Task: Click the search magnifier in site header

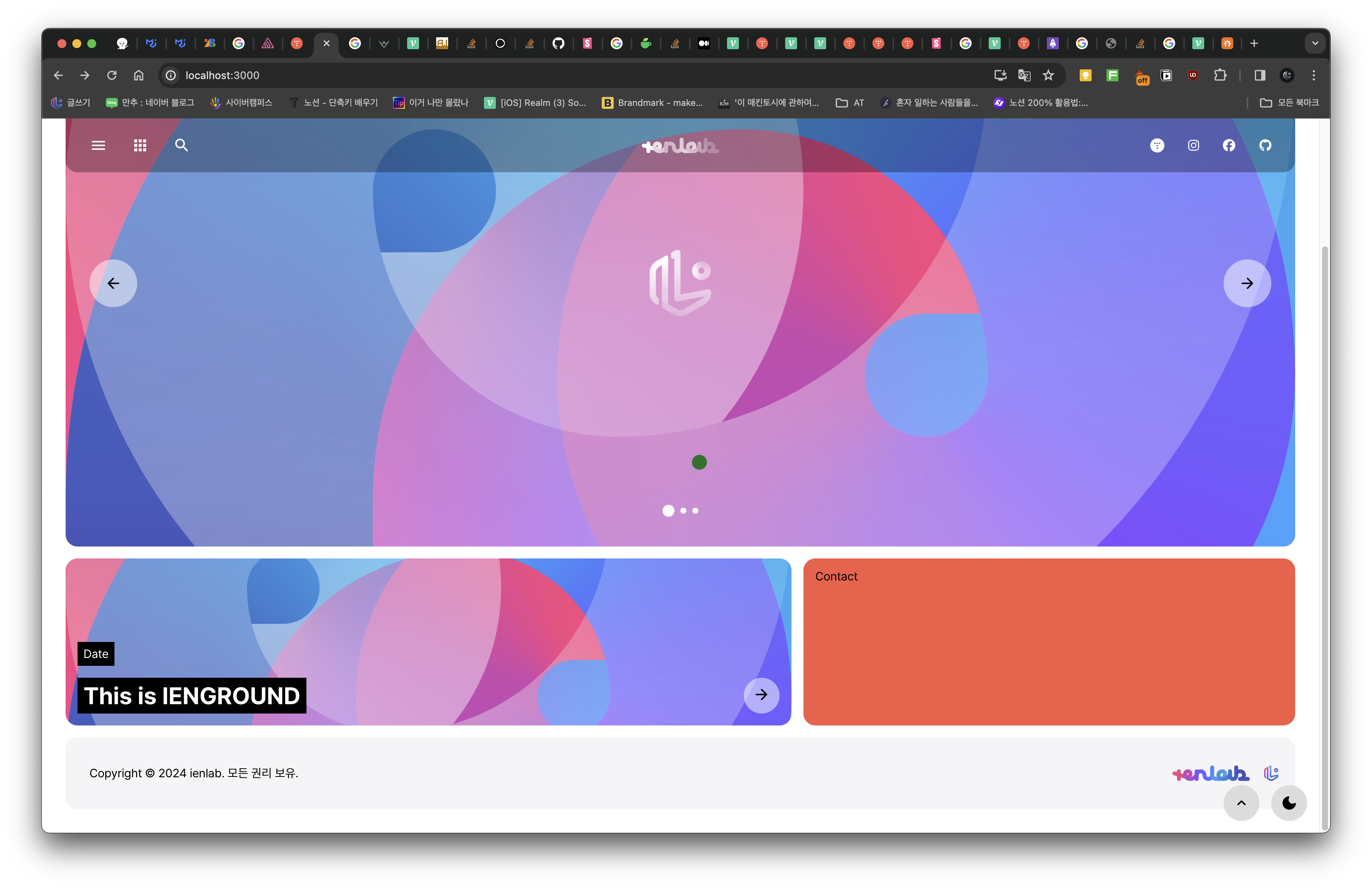Action: (182, 145)
